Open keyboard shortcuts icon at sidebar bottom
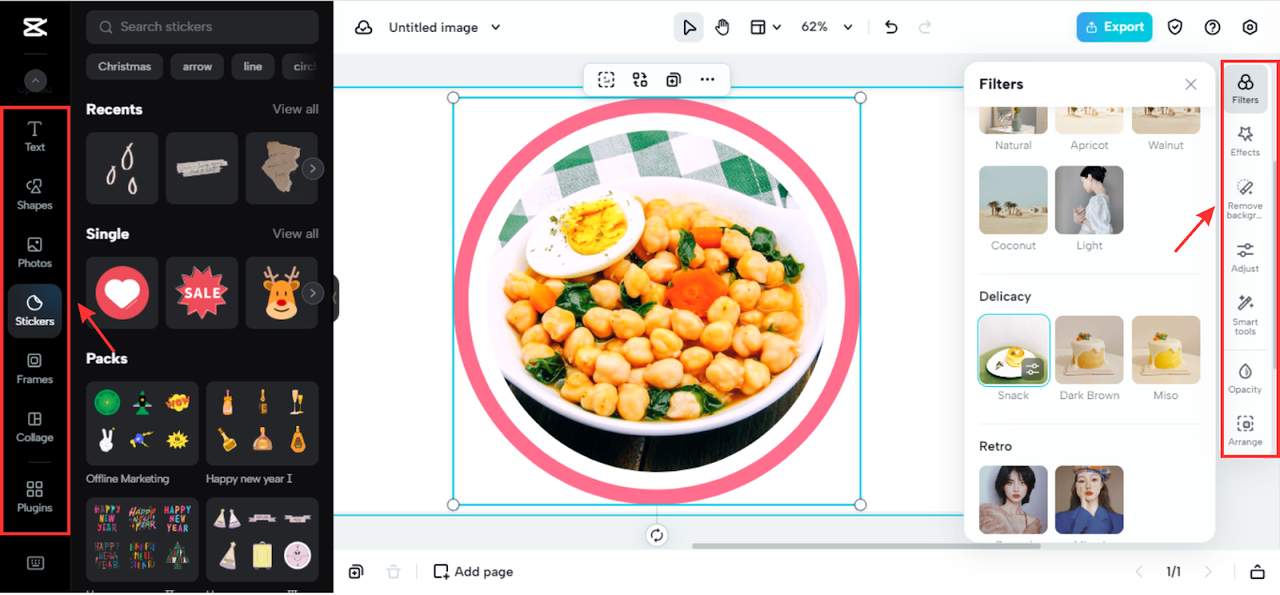Viewport: 1280px width, 595px height. pos(35,563)
